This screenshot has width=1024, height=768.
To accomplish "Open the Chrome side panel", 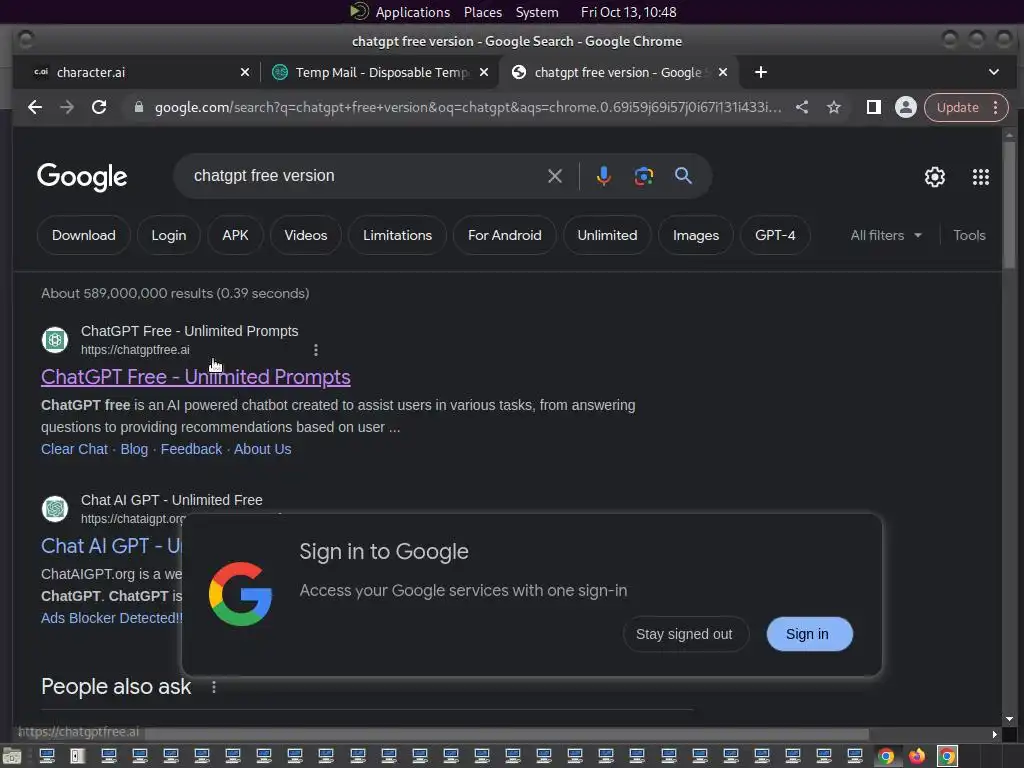I will tap(874, 107).
